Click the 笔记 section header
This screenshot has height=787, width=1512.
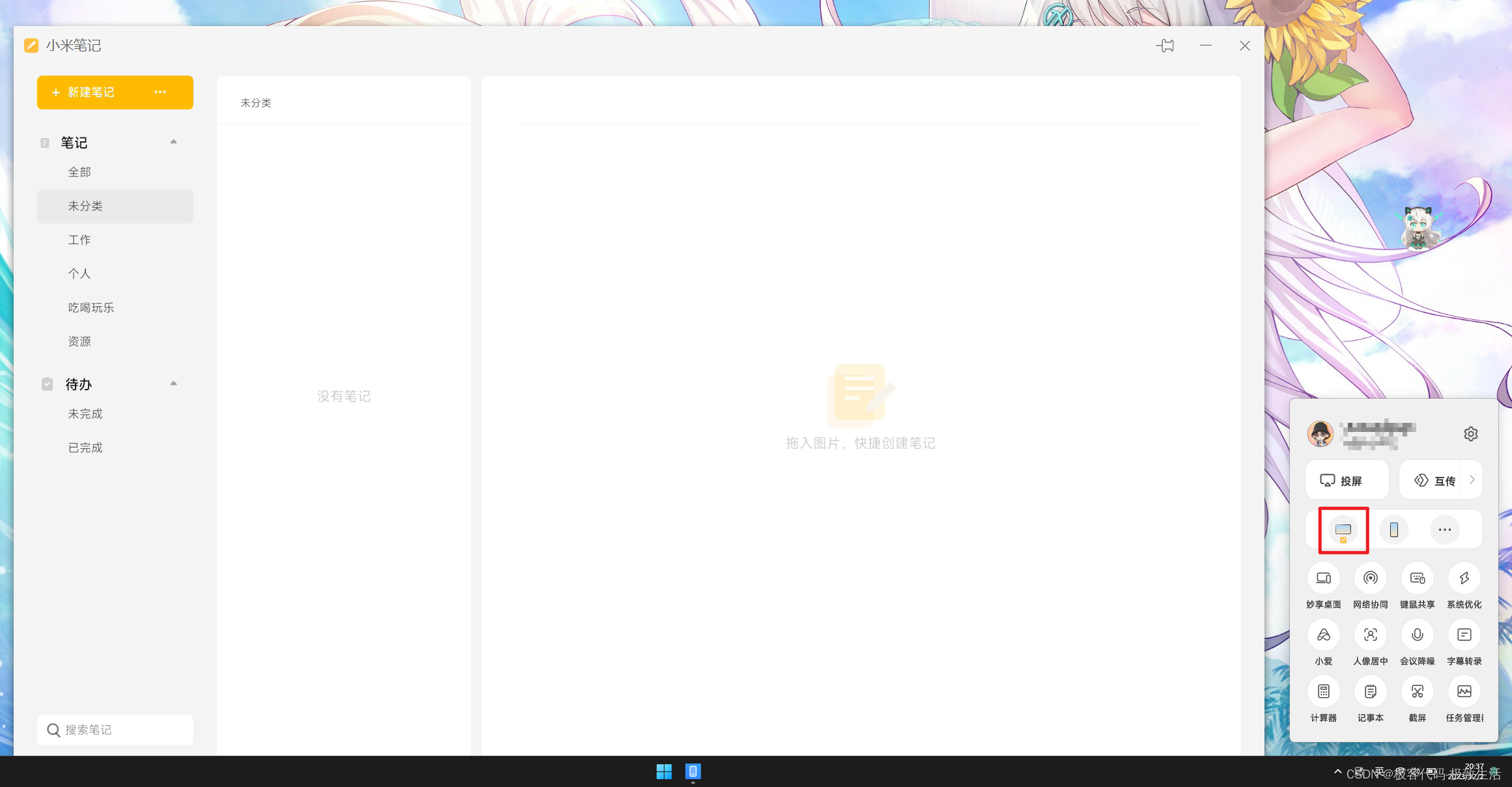pyautogui.click(x=74, y=143)
